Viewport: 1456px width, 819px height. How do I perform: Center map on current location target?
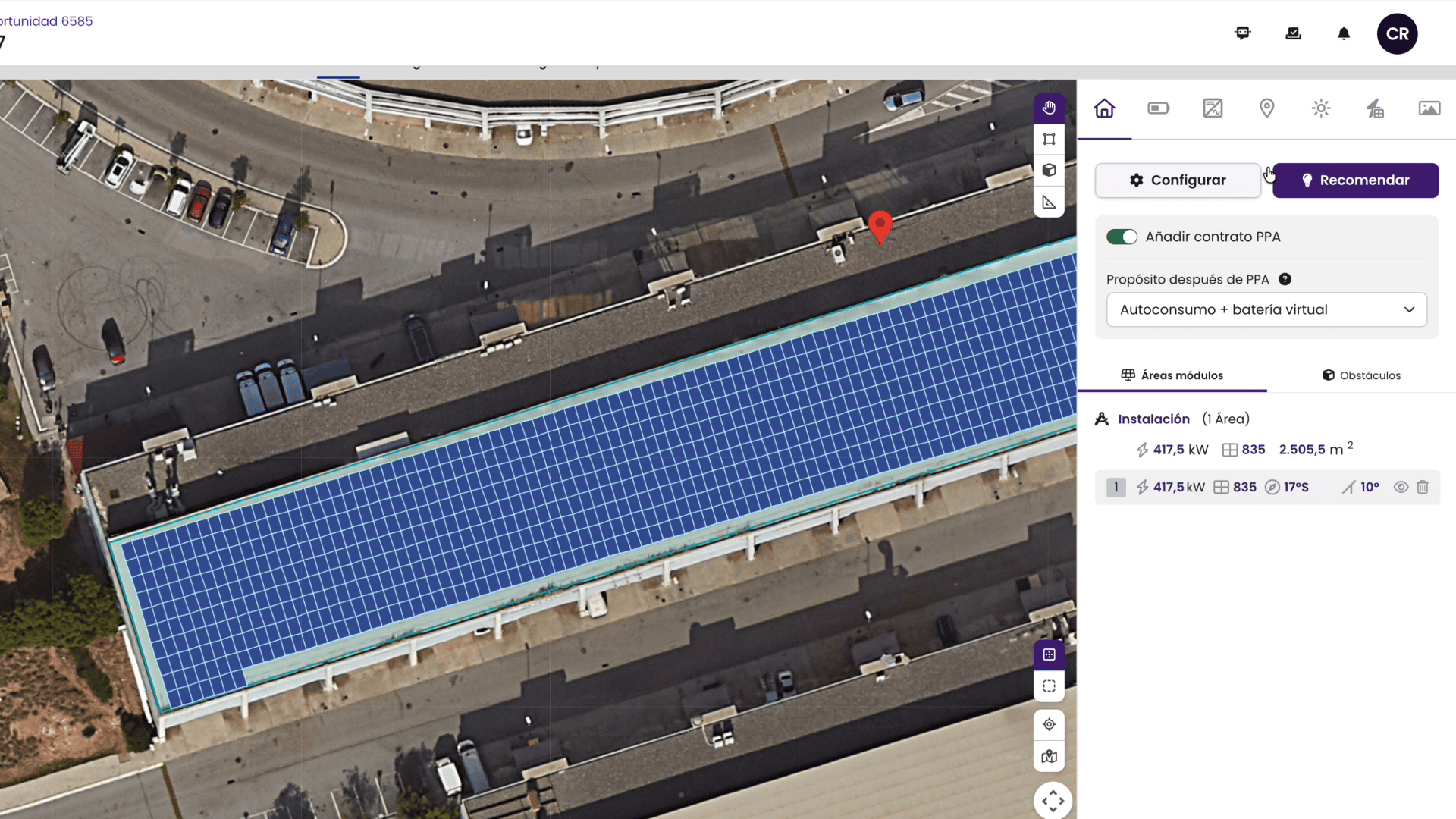(1049, 724)
